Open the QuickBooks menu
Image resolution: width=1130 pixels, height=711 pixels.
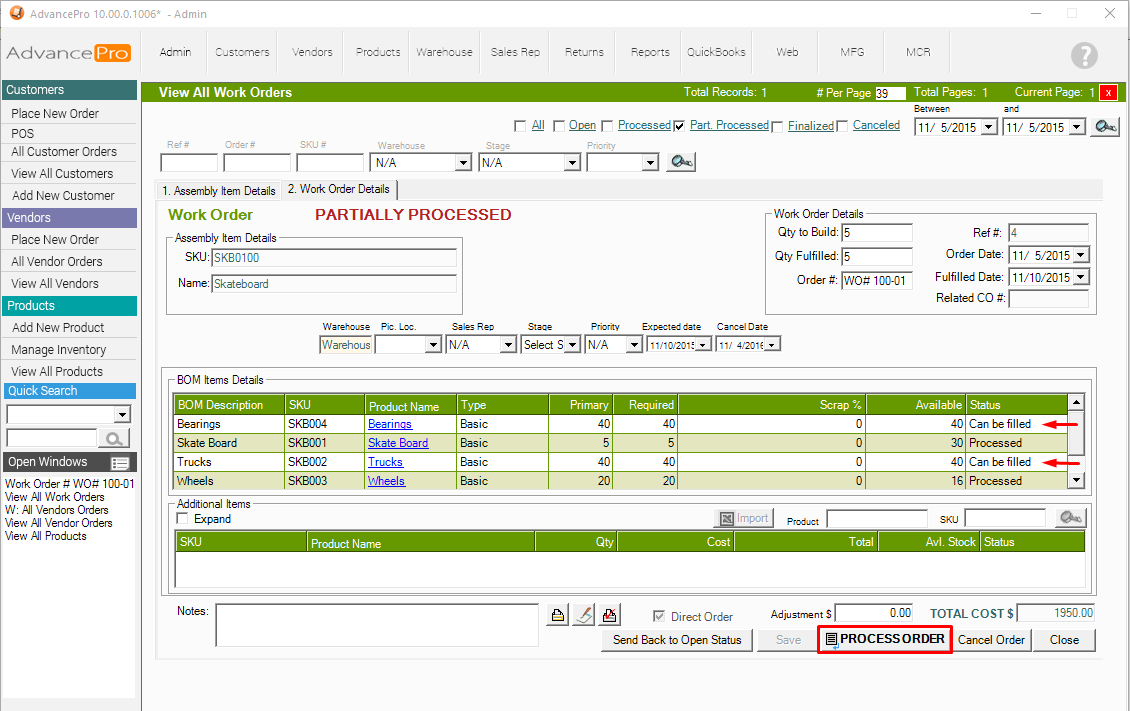coord(716,52)
